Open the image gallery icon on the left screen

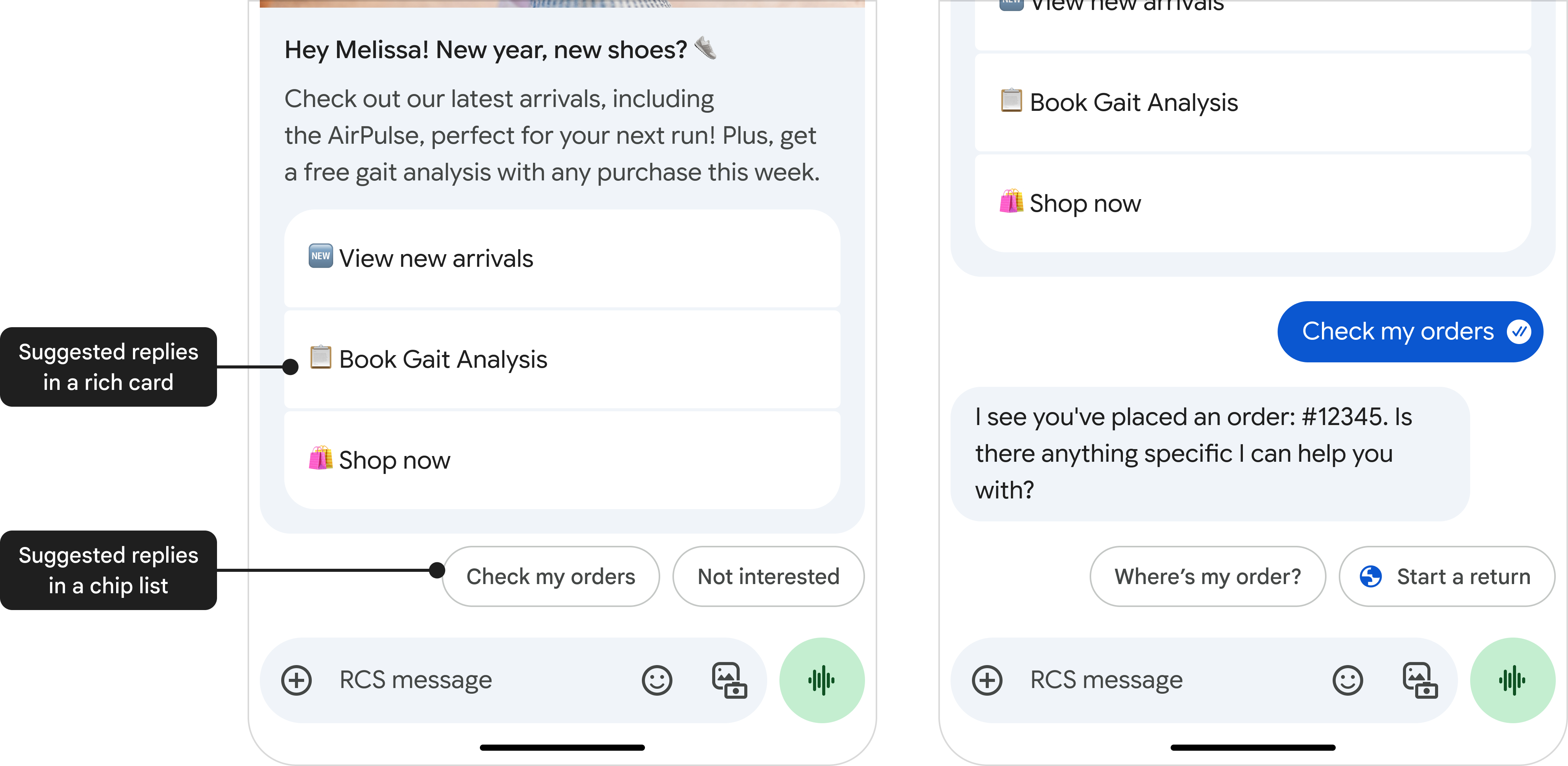(727, 680)
